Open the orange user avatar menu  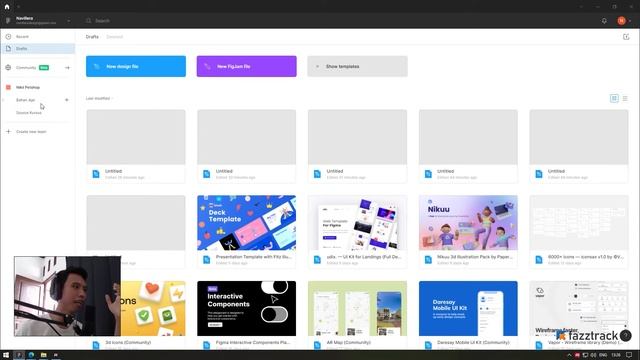(x=621, y=20)
